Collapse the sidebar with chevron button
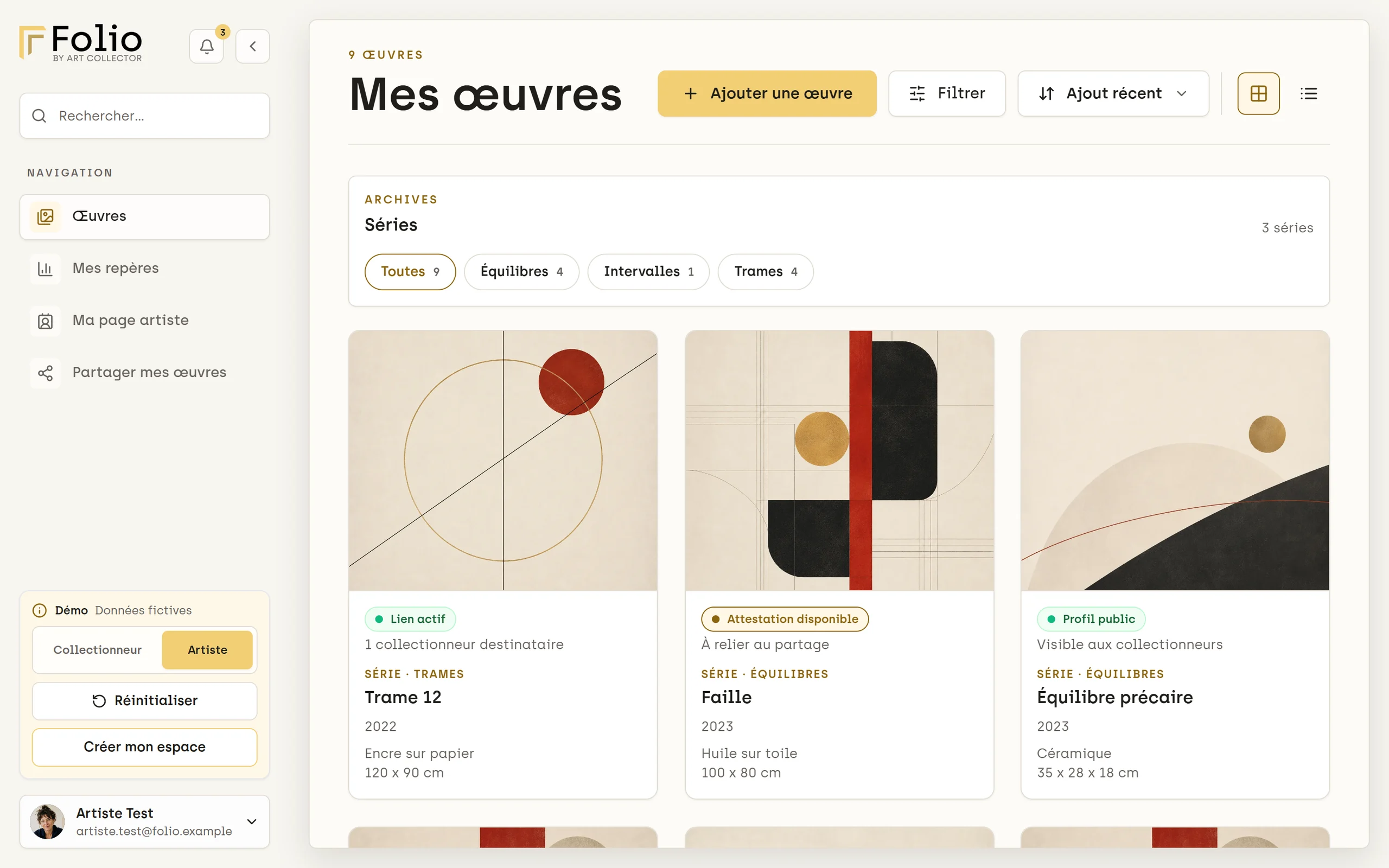 pos(252,47)
